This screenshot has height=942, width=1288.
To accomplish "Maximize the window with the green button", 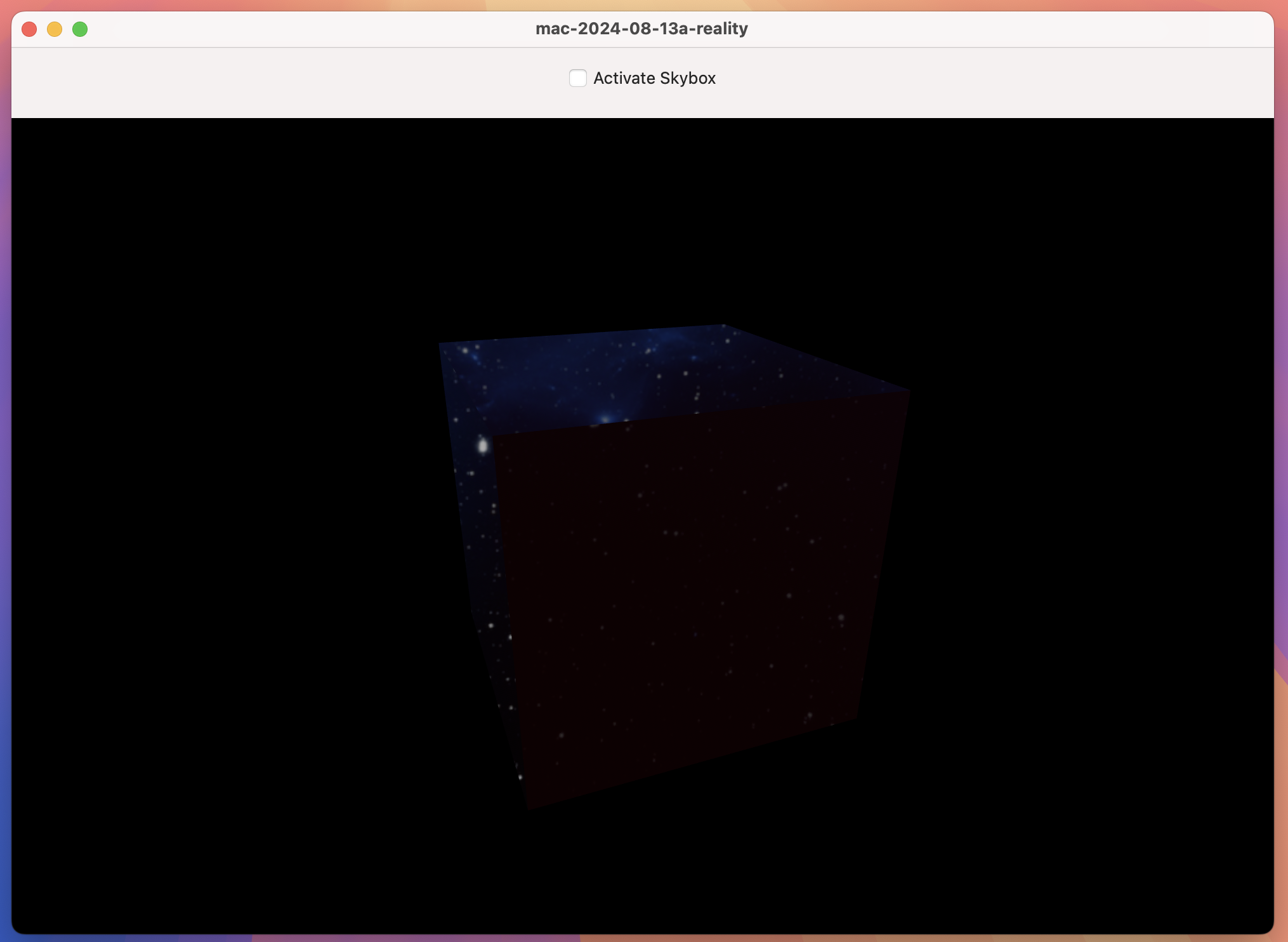I will click(x=80, y=29).
